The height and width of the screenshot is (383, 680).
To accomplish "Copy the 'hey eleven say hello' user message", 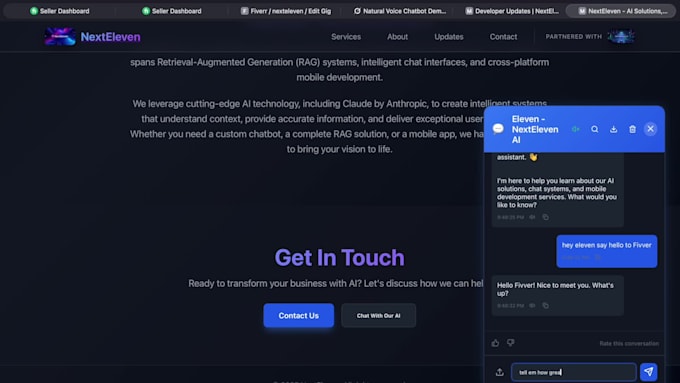I will click(598, 257).
